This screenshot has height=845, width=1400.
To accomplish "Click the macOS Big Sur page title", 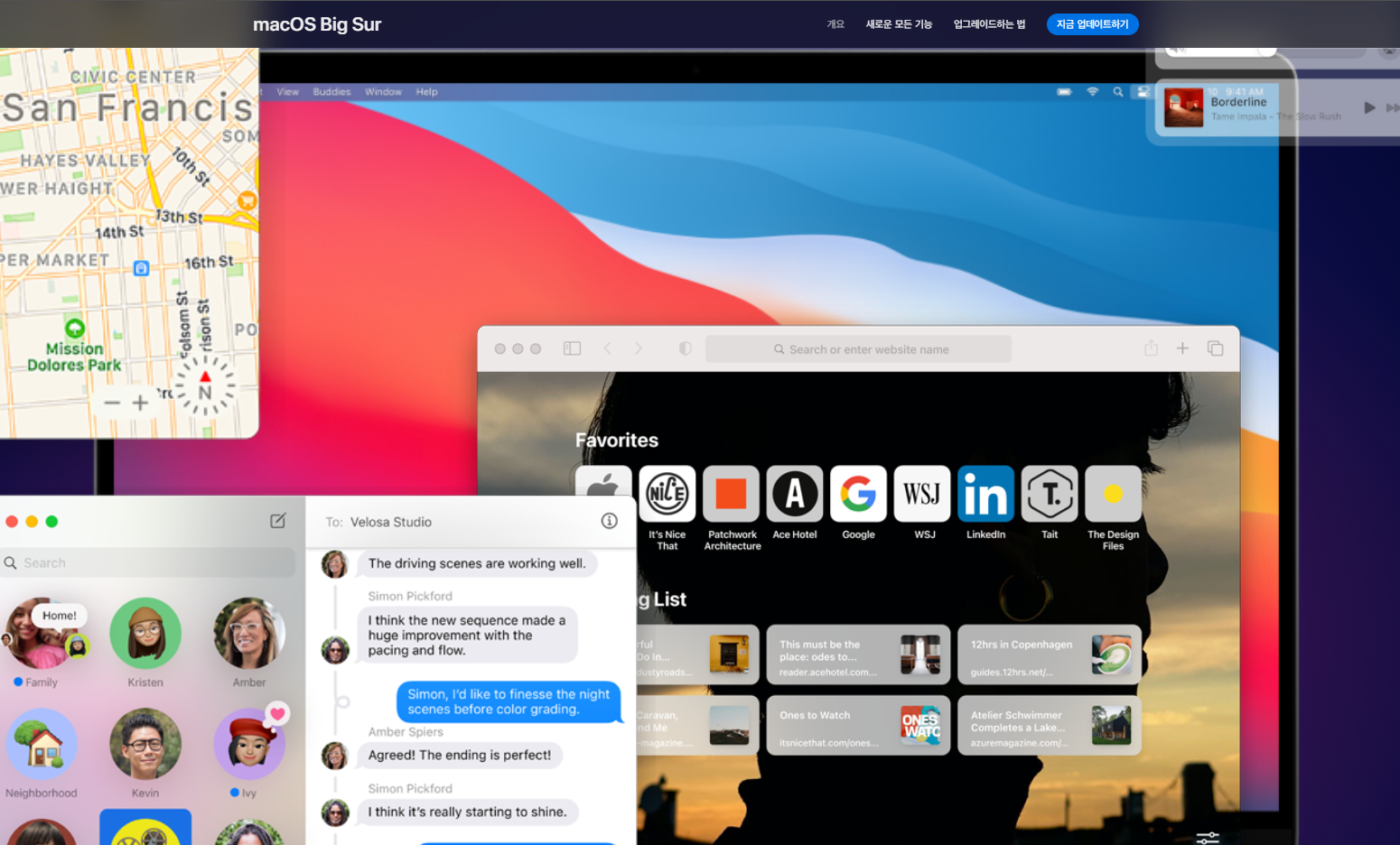I will tap(317, 24).
